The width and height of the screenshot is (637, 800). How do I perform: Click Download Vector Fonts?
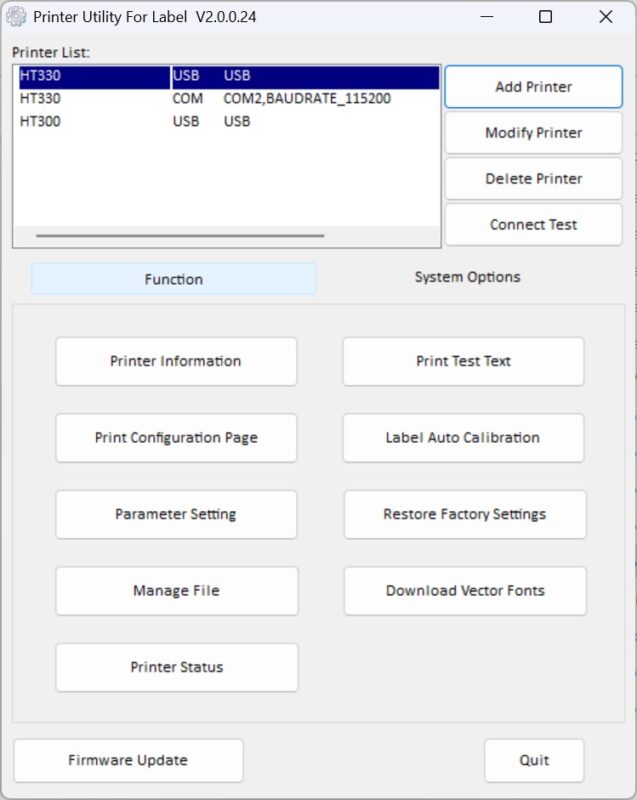(465, 591)
